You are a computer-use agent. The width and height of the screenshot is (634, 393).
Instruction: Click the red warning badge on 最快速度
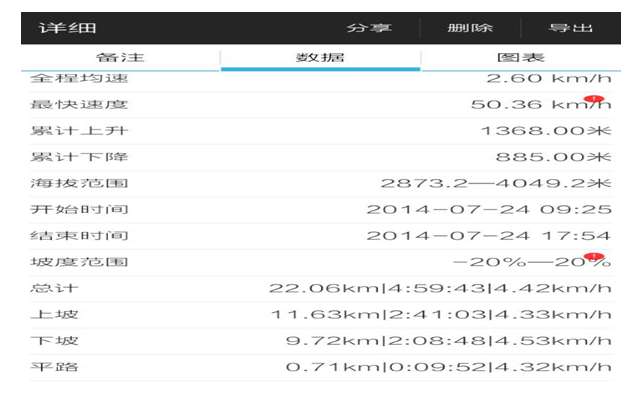coord(594,99)
